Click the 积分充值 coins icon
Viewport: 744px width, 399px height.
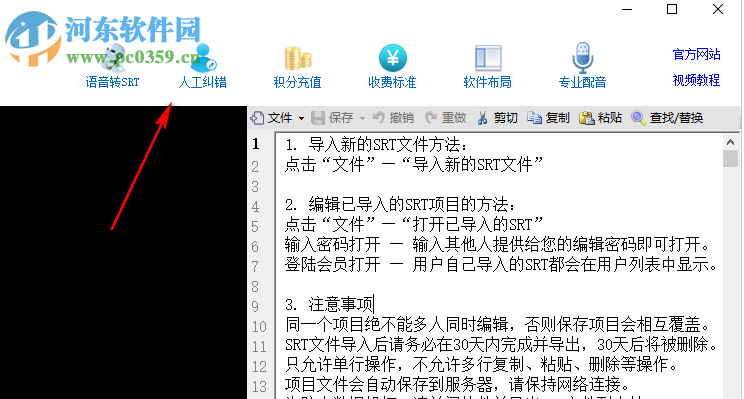click(x=298, y=58)
